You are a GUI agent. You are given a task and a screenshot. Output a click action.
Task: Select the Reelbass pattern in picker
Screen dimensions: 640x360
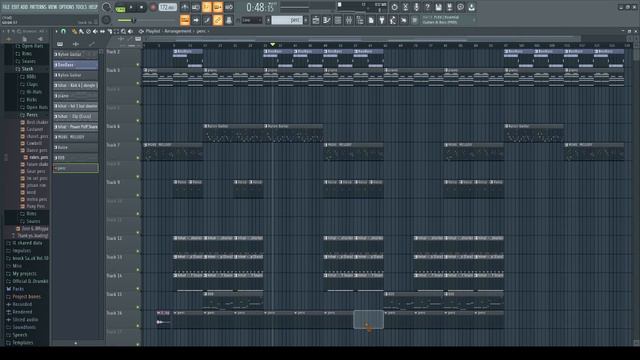click(76, 64)
